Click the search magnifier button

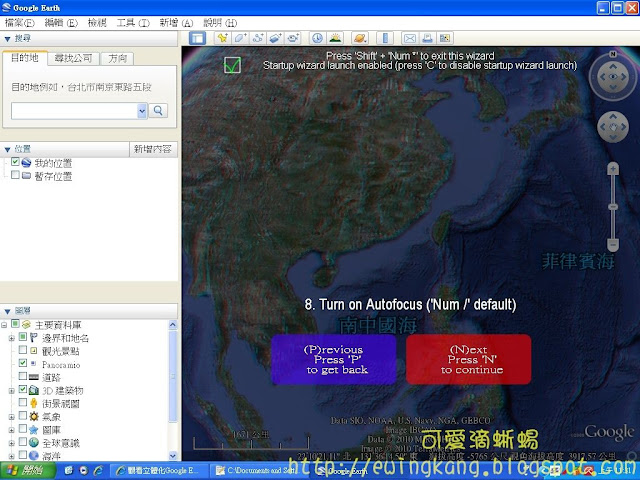[158, 111]
